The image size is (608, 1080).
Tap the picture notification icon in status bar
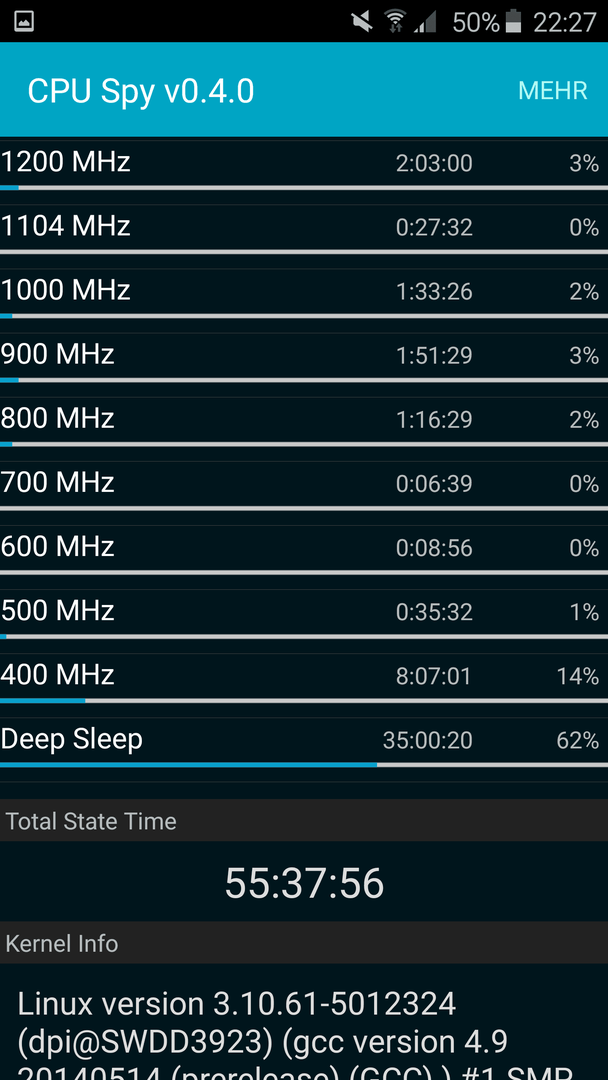(x=23, y=21)
